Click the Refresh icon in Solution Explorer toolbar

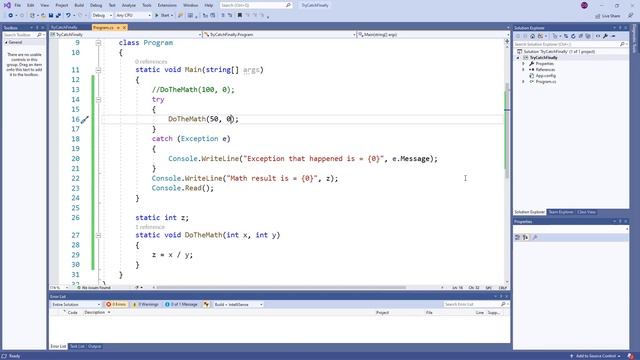(573, 36)
